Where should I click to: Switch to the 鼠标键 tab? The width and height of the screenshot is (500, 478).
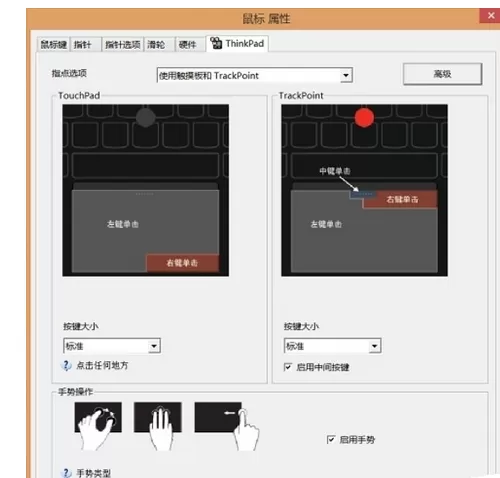coord(53,44)
